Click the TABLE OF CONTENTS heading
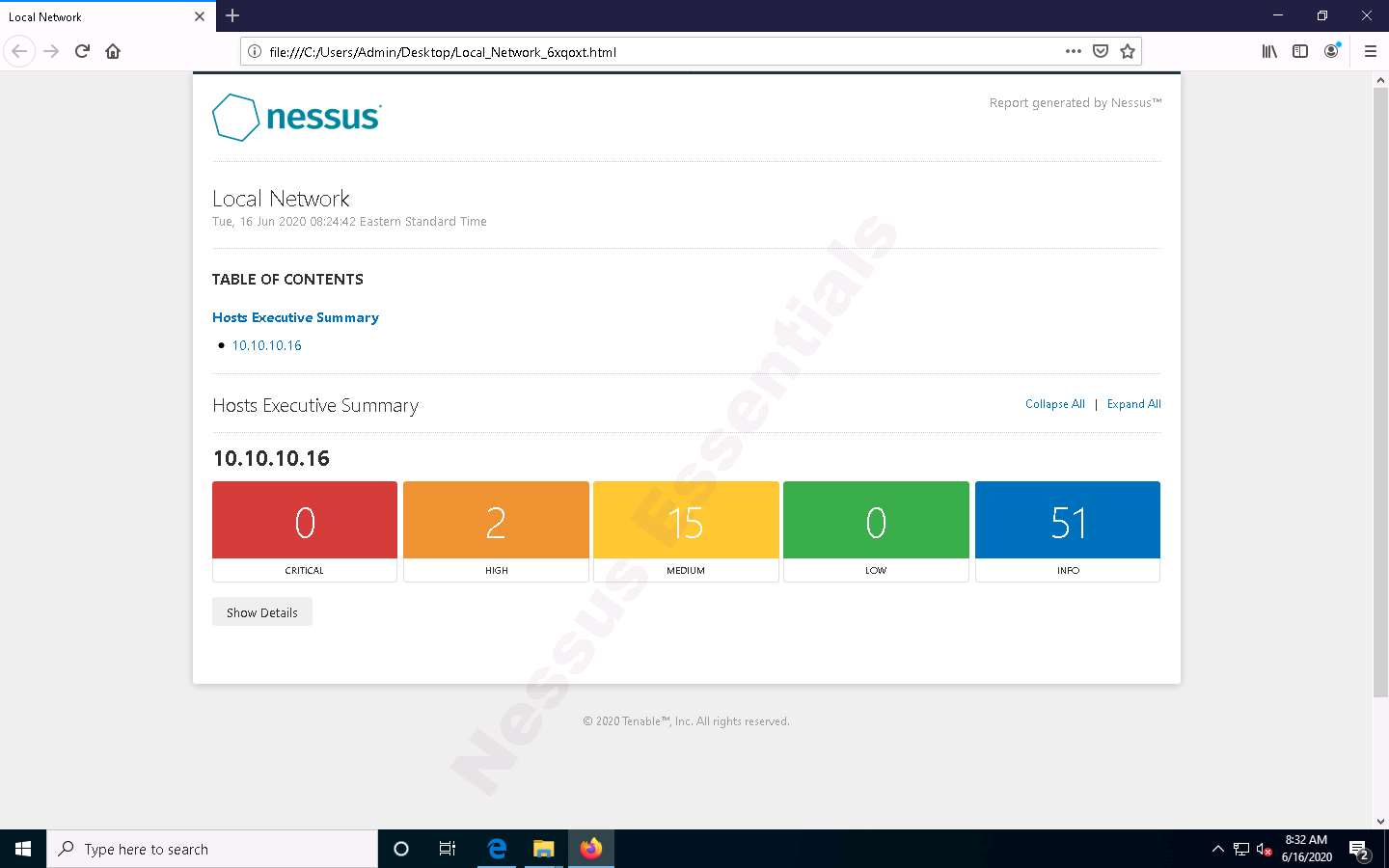This screenshot has width=1389, height=868. click(x=287, y=280)
